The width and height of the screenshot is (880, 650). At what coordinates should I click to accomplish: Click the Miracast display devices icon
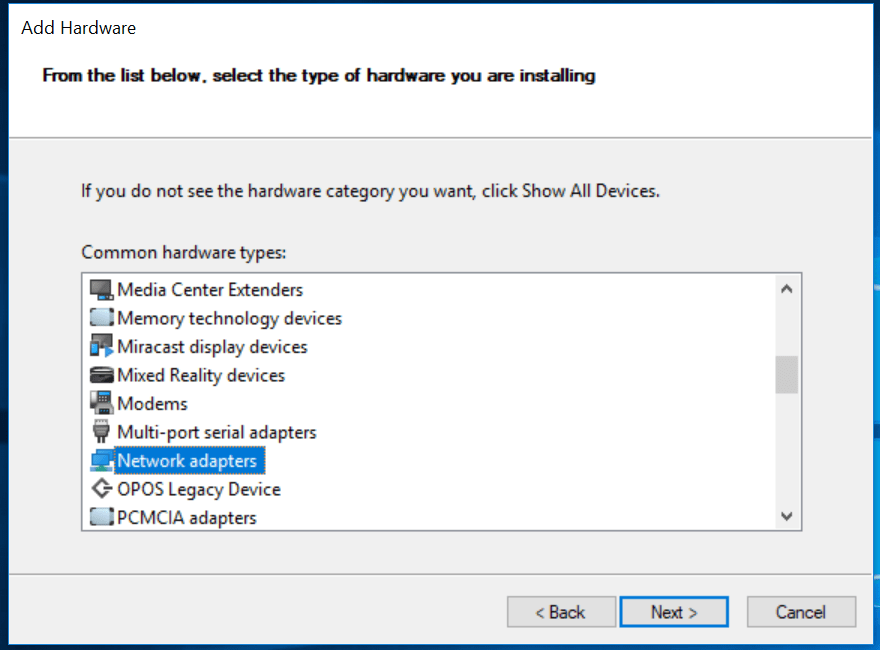(100, 346)
